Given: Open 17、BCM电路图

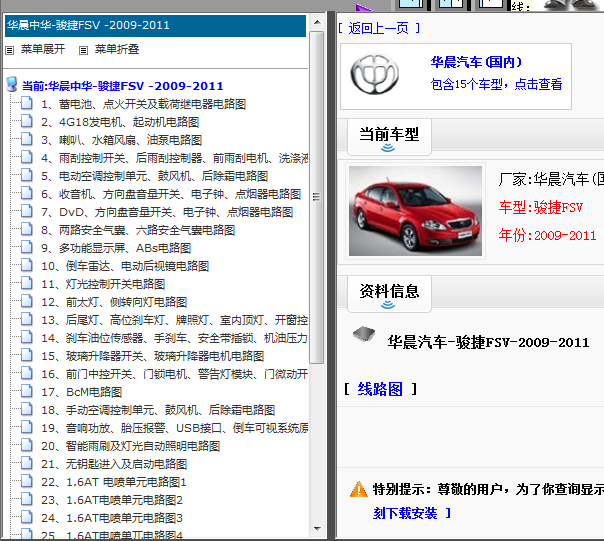Looking at the screenshot, I should click(82, 392).
